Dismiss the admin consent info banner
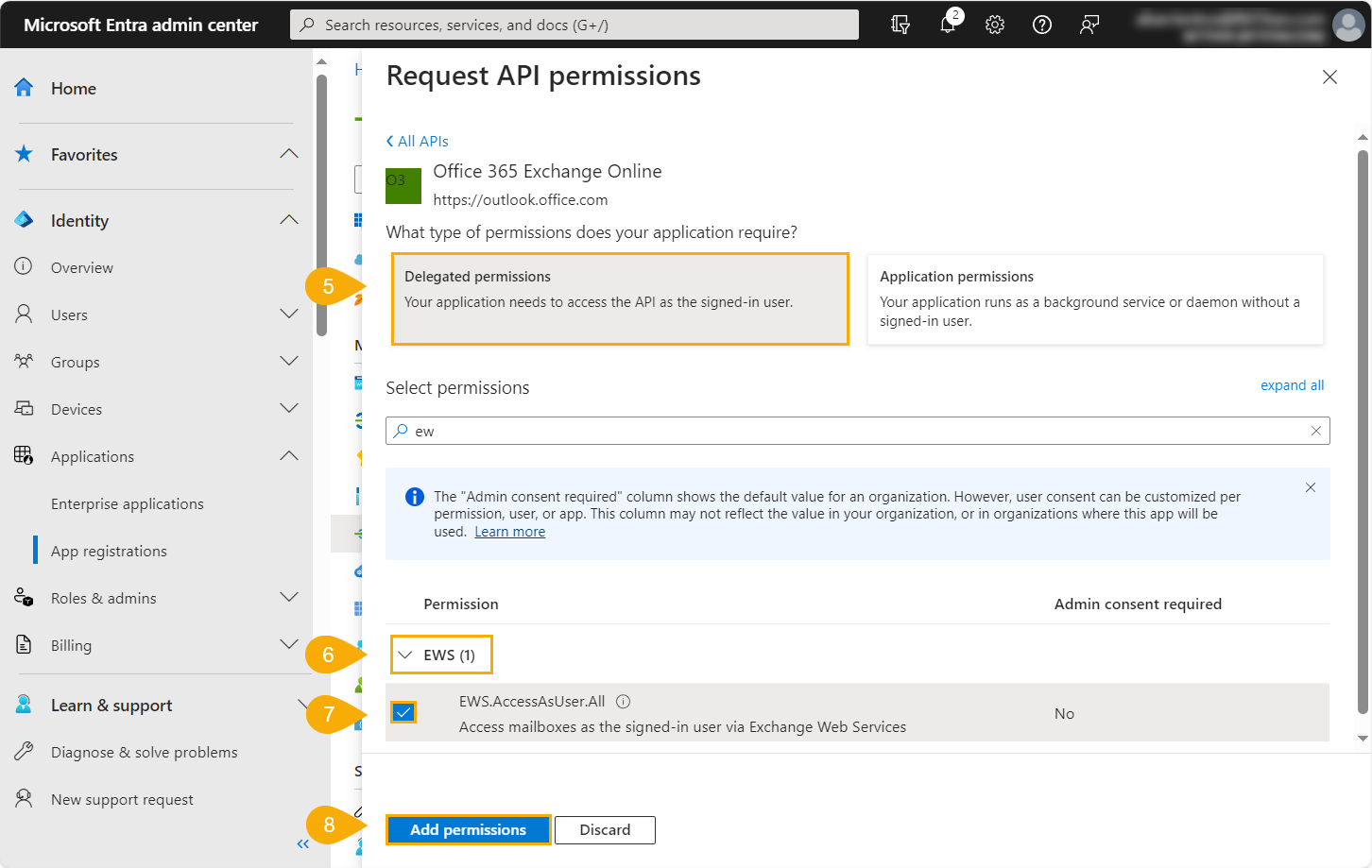This screenshot has height=868, width=1372. tap(1310, 487)
